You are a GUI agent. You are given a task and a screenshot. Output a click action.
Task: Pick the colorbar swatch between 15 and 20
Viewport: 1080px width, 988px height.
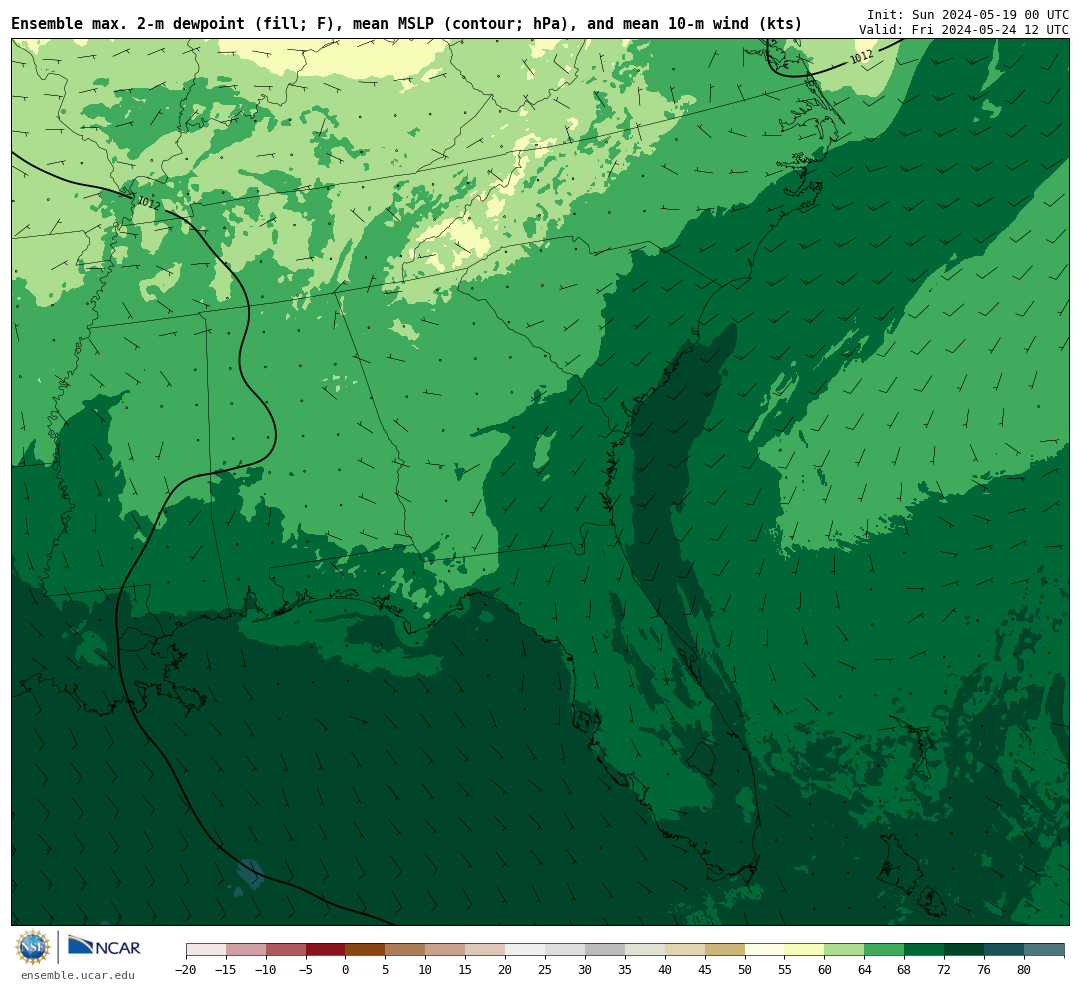[485, 949]
